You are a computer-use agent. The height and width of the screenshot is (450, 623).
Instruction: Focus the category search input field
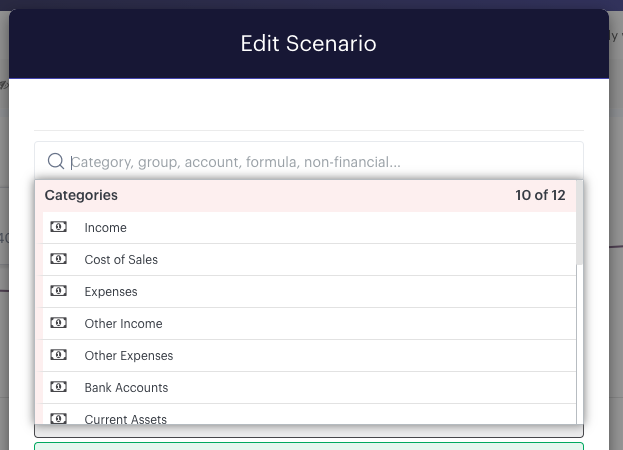coord(309,162)
